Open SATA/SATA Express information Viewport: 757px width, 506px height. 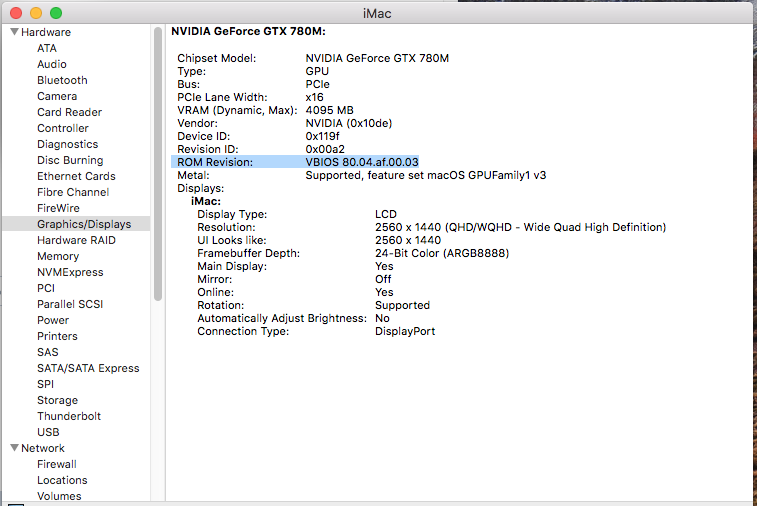point(88,368)
